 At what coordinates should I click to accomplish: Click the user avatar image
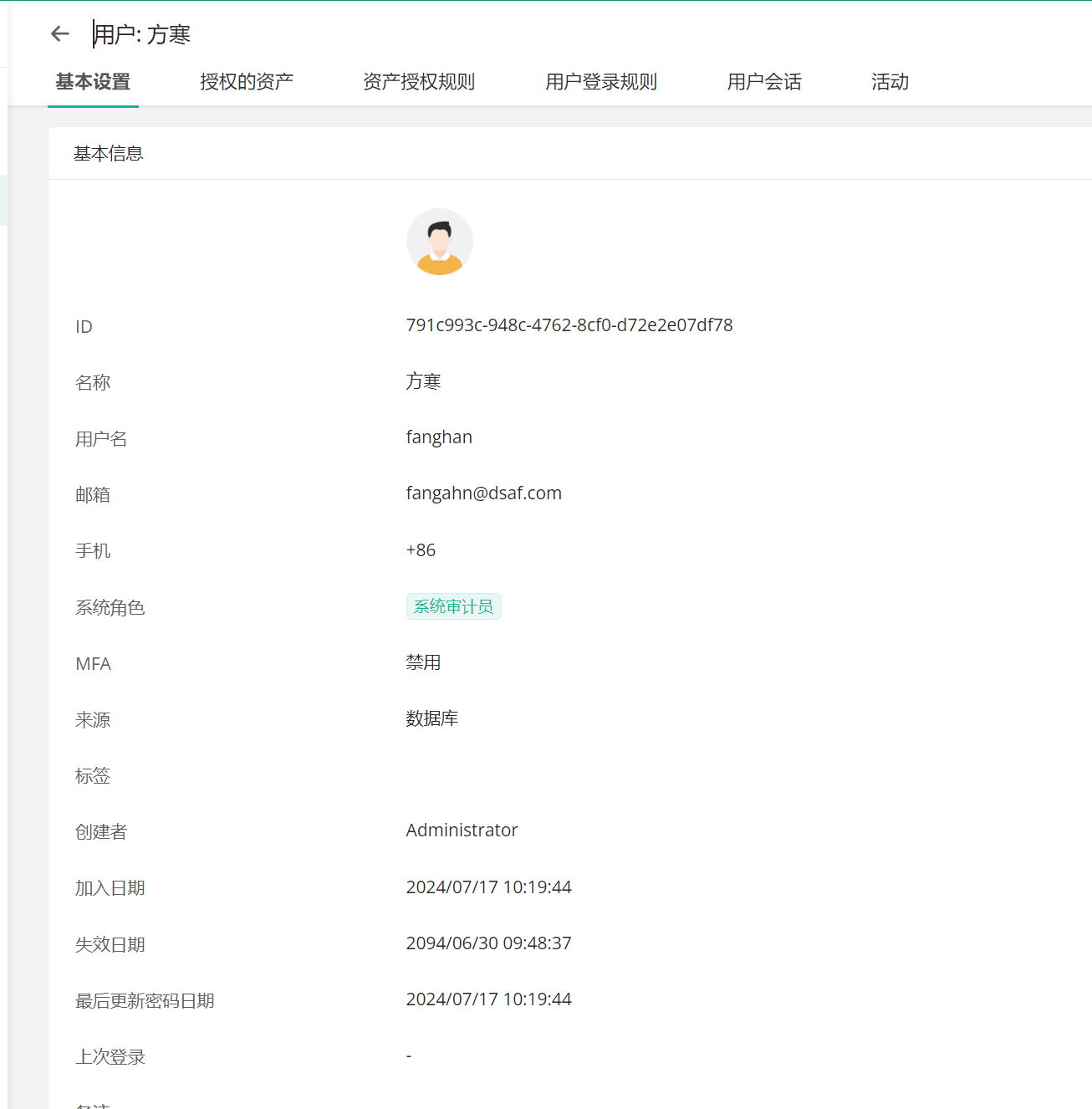[x=439, y=242]
